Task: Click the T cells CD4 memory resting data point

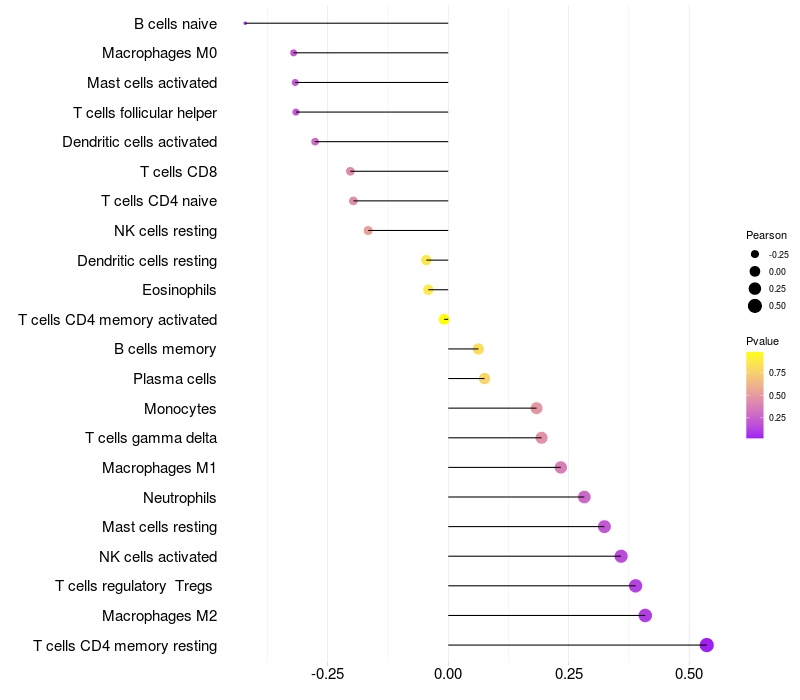Action: [x=706, y=645]
